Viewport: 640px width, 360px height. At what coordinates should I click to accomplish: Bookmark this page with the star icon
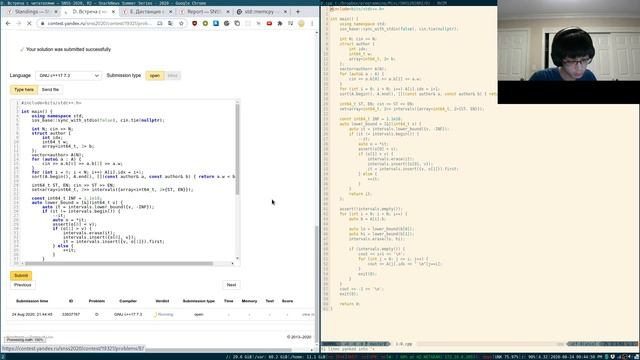[181, 24]
